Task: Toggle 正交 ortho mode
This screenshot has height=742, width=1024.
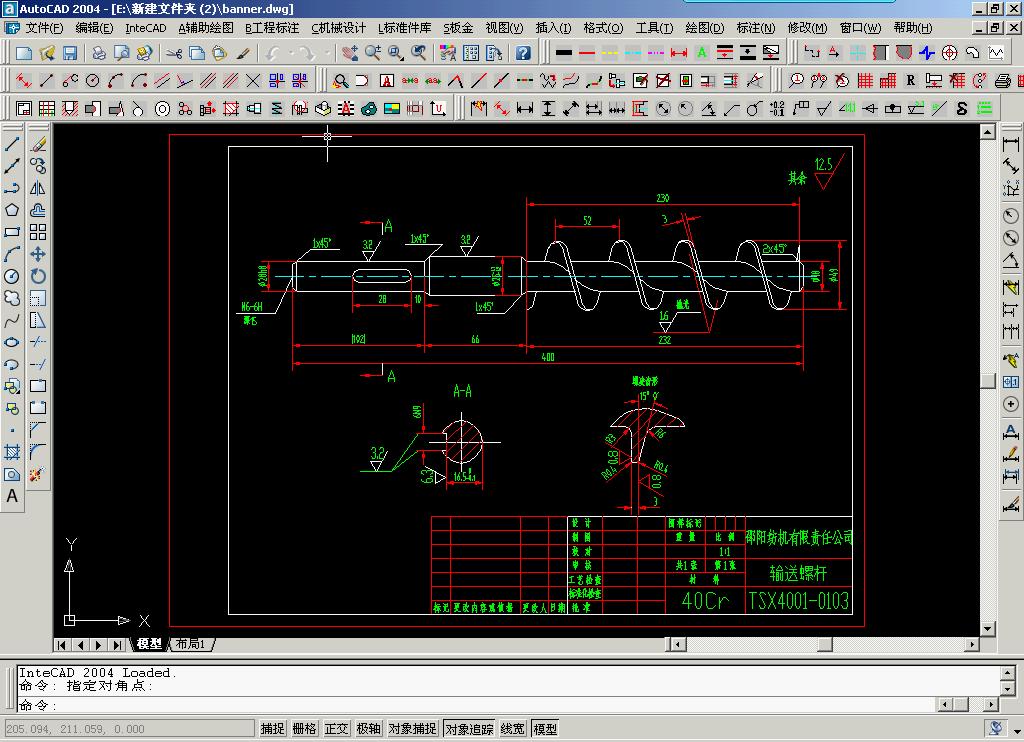Action: click(x=336, y=728)
